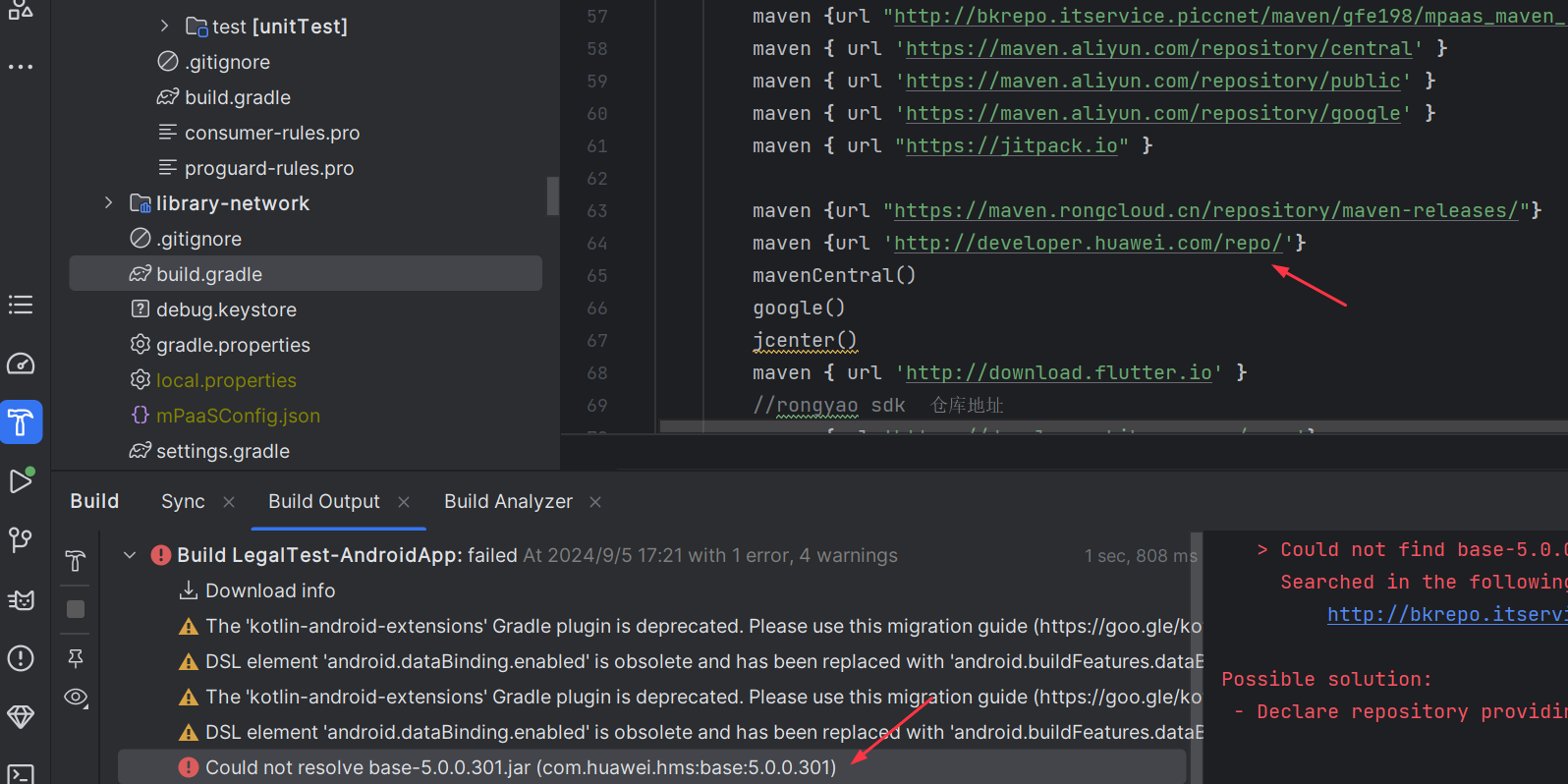Open gradle.properties file
This screenshot has width=1568, height=784.
[233, 345]
